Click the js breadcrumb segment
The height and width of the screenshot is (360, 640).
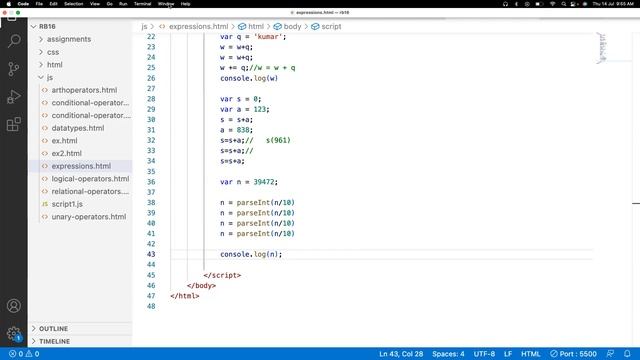point(144,27)
